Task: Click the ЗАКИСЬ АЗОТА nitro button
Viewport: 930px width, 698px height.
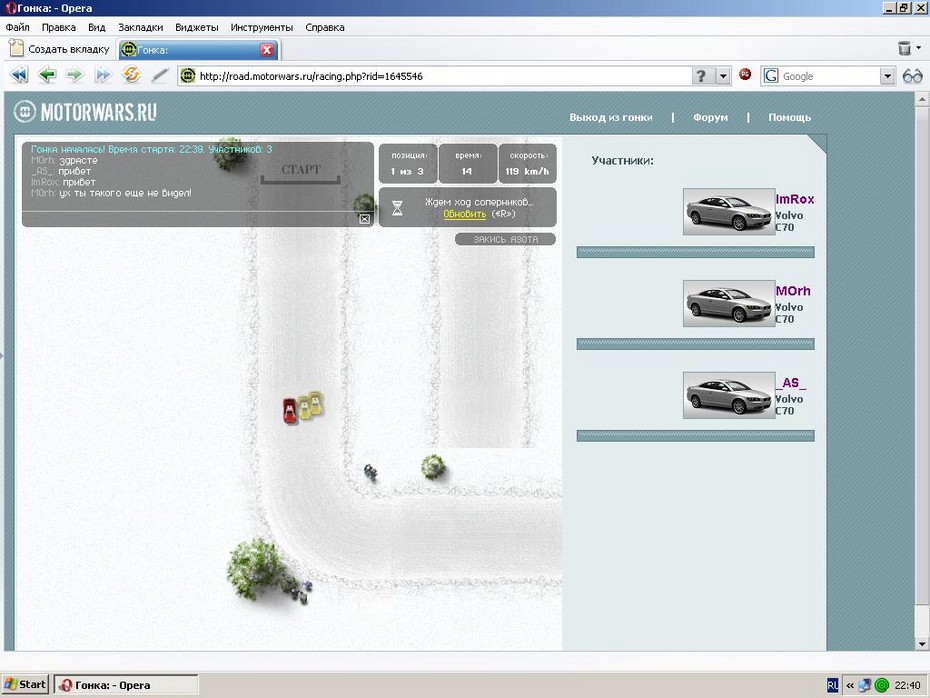Action: (505, 239)
